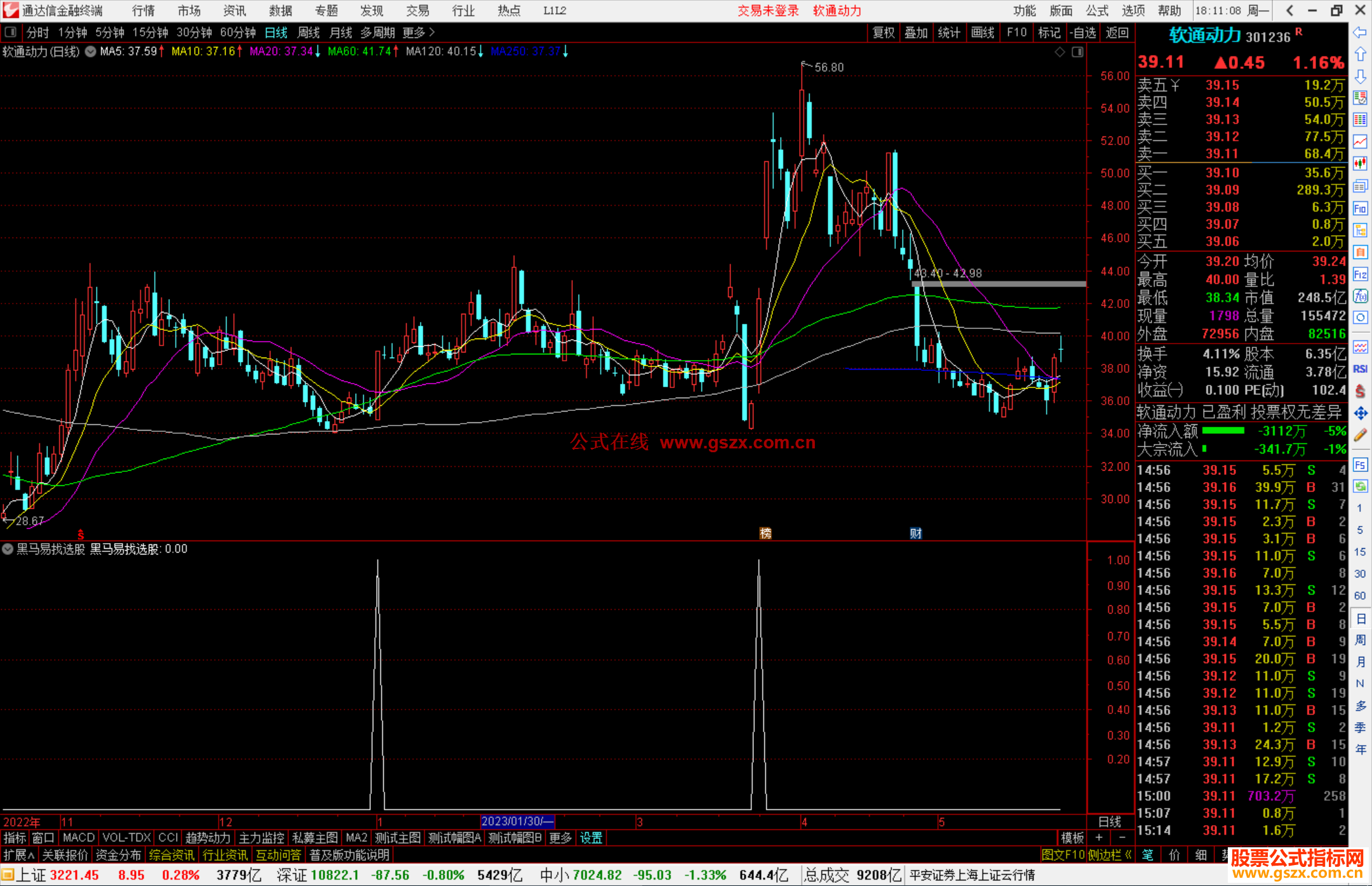Click the candlestick chart icon in sidebar

pyautogui.click(x=1360, y=164)
